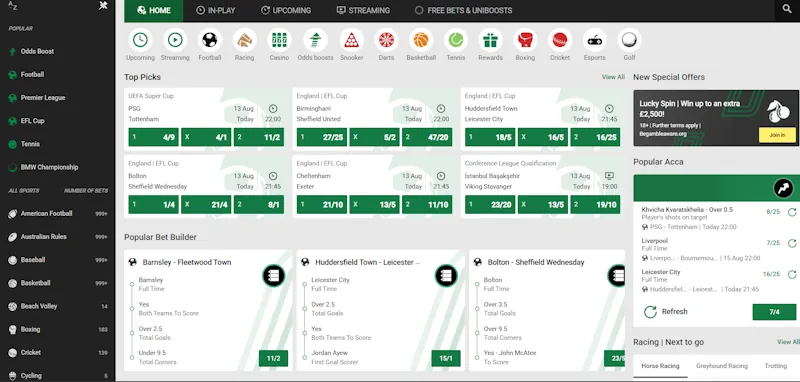This screenshot has height=382, width=800.
Task: Select Tottenham win odds 11/2
Action: [259, 137]
